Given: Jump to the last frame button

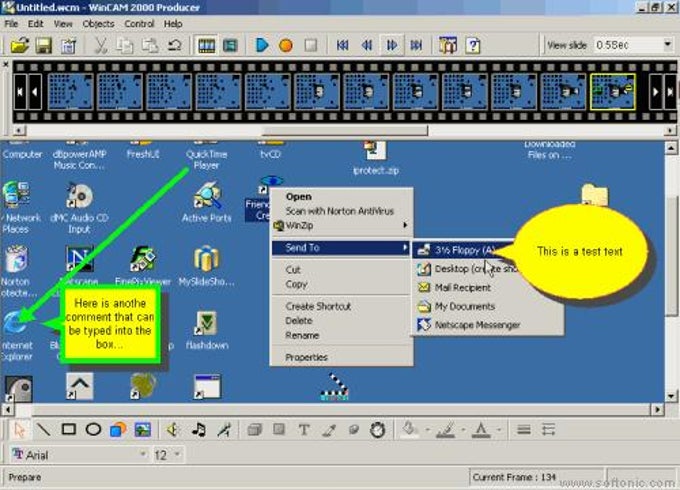Looking at the screenshot, I should 416,45.
